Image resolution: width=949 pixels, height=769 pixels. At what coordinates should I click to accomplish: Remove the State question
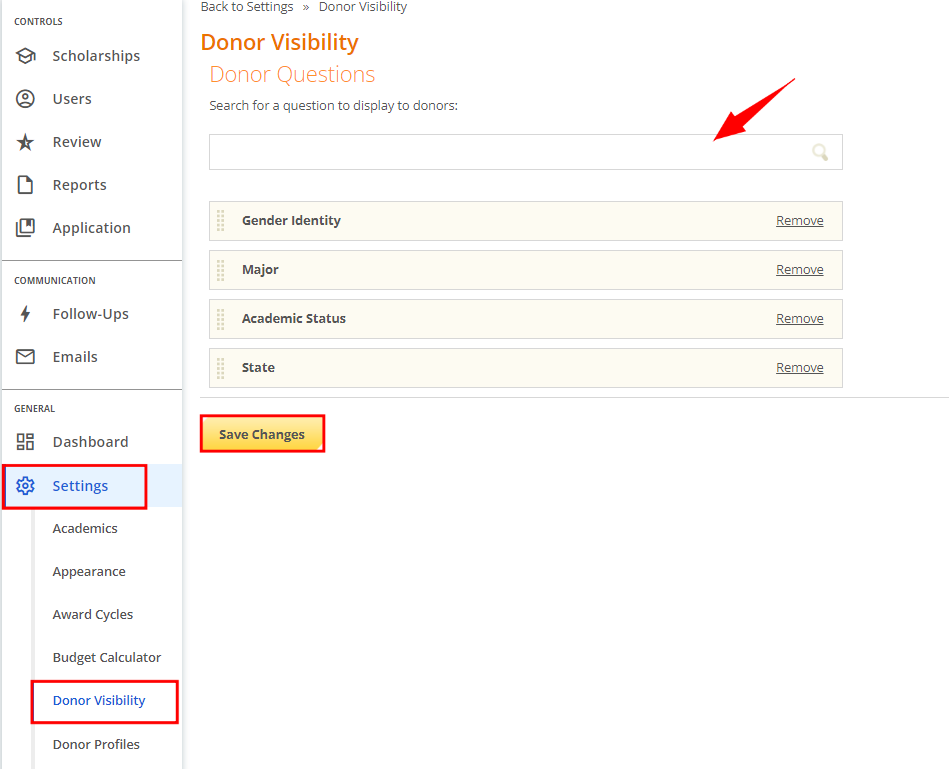click(x=799, y=367)
